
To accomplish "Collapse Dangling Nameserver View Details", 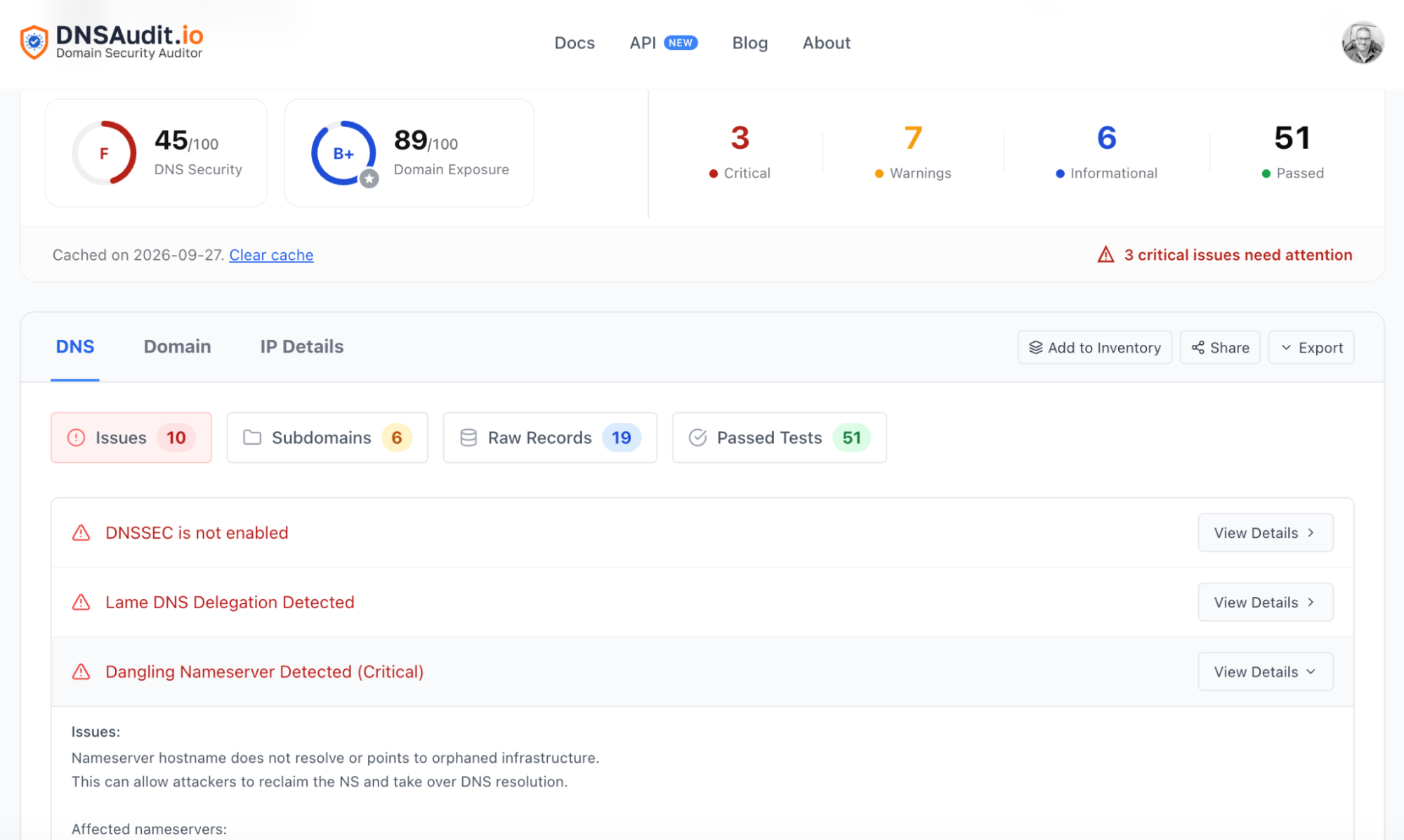I will click(1265, 671).
